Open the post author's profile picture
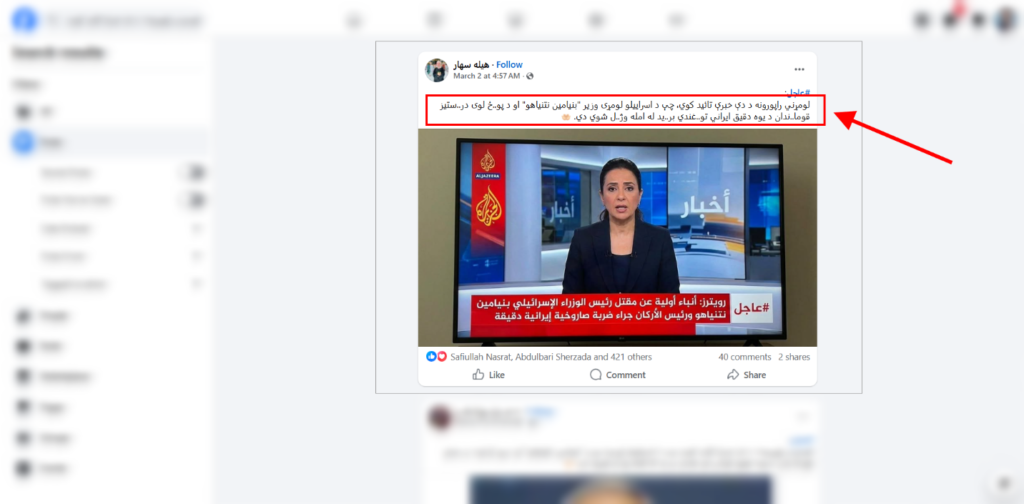The image size is (1024, 504). pos(436,70)
